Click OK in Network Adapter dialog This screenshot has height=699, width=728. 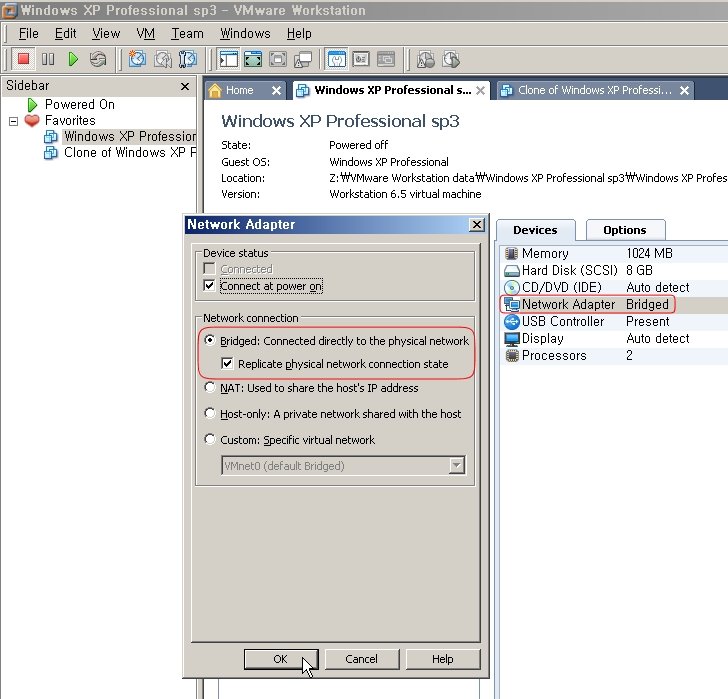click(281, 659)
